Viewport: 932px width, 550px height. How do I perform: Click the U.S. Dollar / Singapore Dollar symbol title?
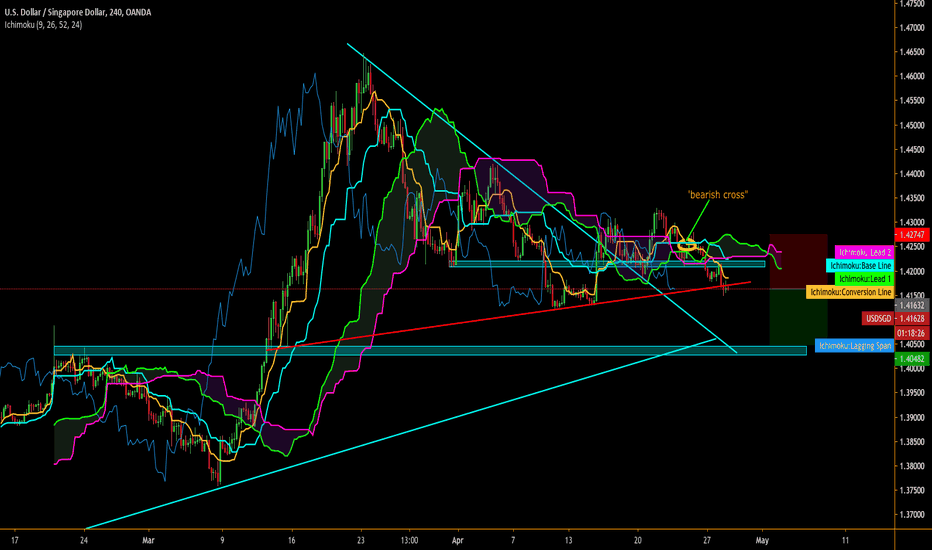pyautogui.click(x=78, y=12)
